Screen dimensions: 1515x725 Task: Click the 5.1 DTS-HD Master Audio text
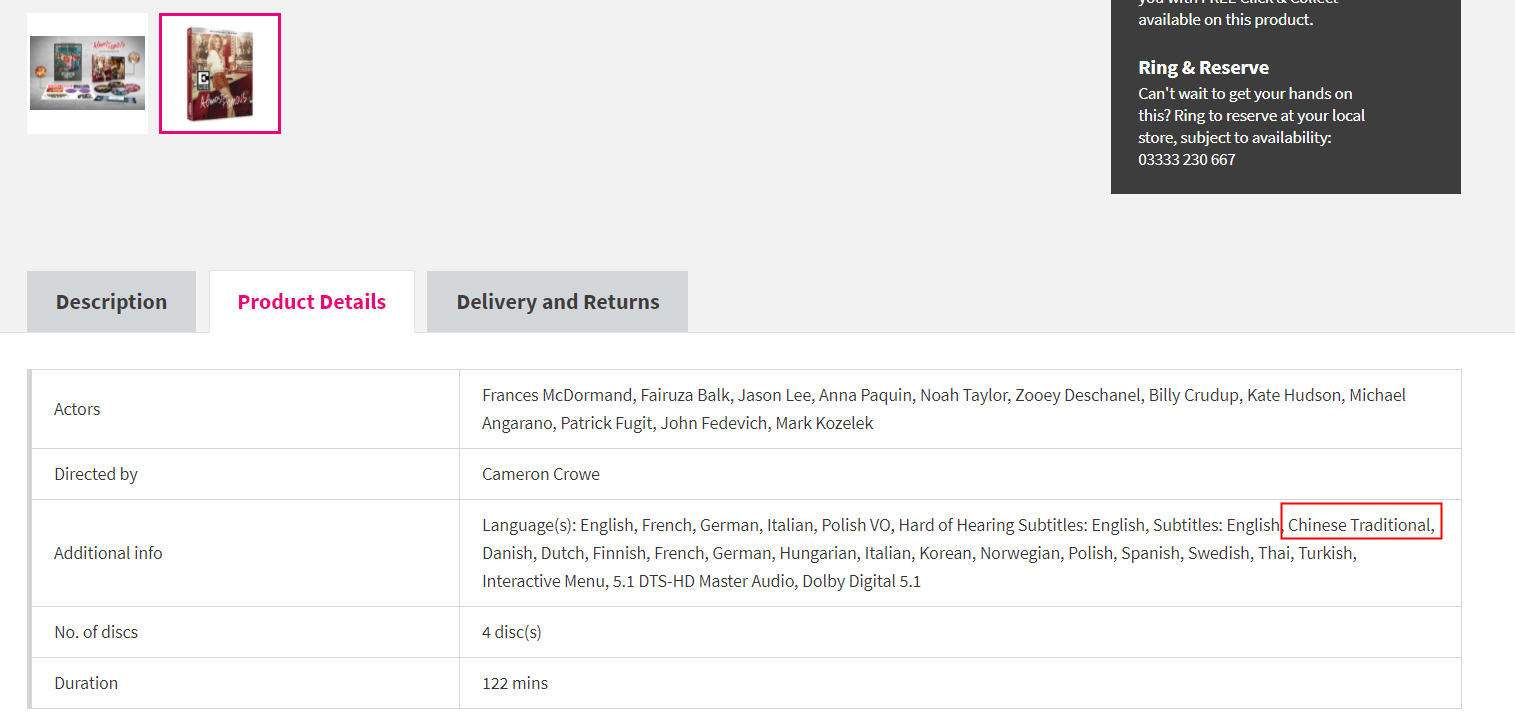coord(703,581)
